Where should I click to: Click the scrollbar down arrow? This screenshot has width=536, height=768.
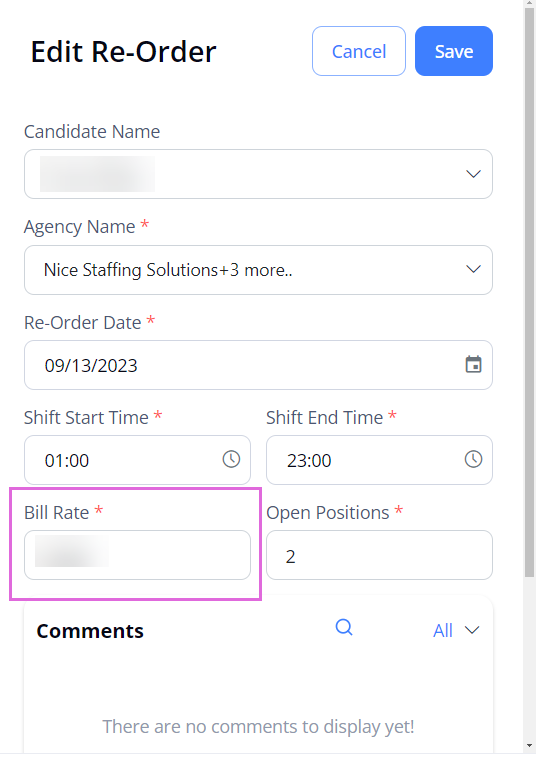[x=529, y=745]
